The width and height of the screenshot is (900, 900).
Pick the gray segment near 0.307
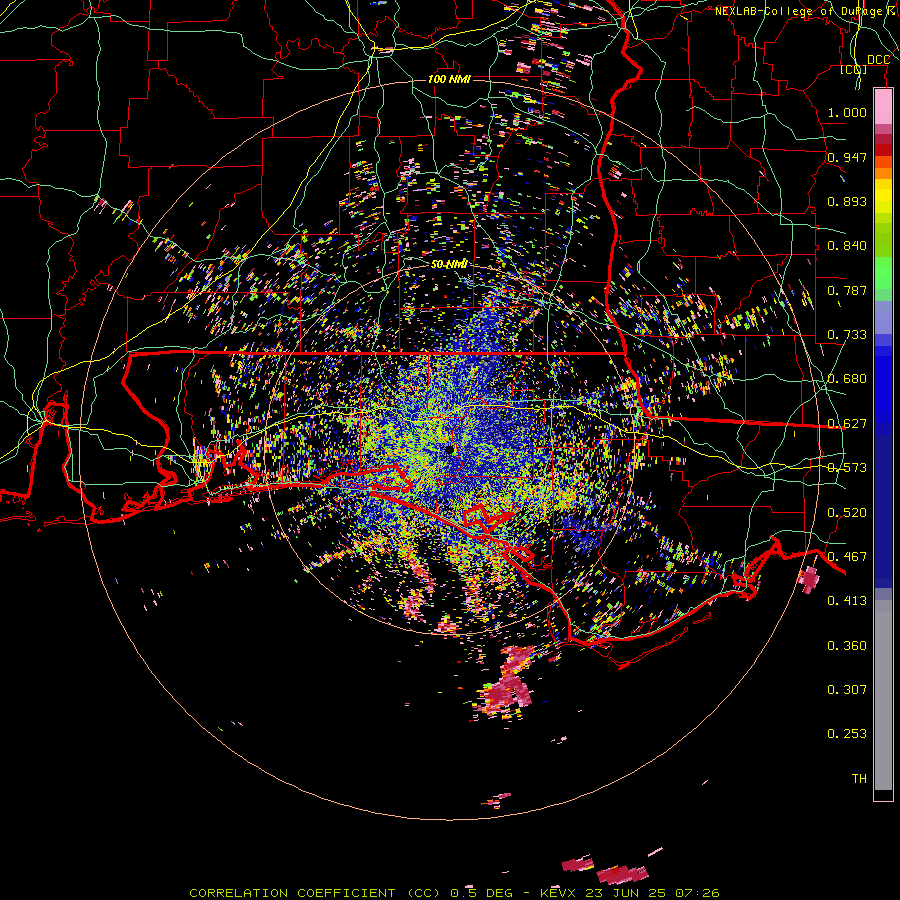(883, 695)
